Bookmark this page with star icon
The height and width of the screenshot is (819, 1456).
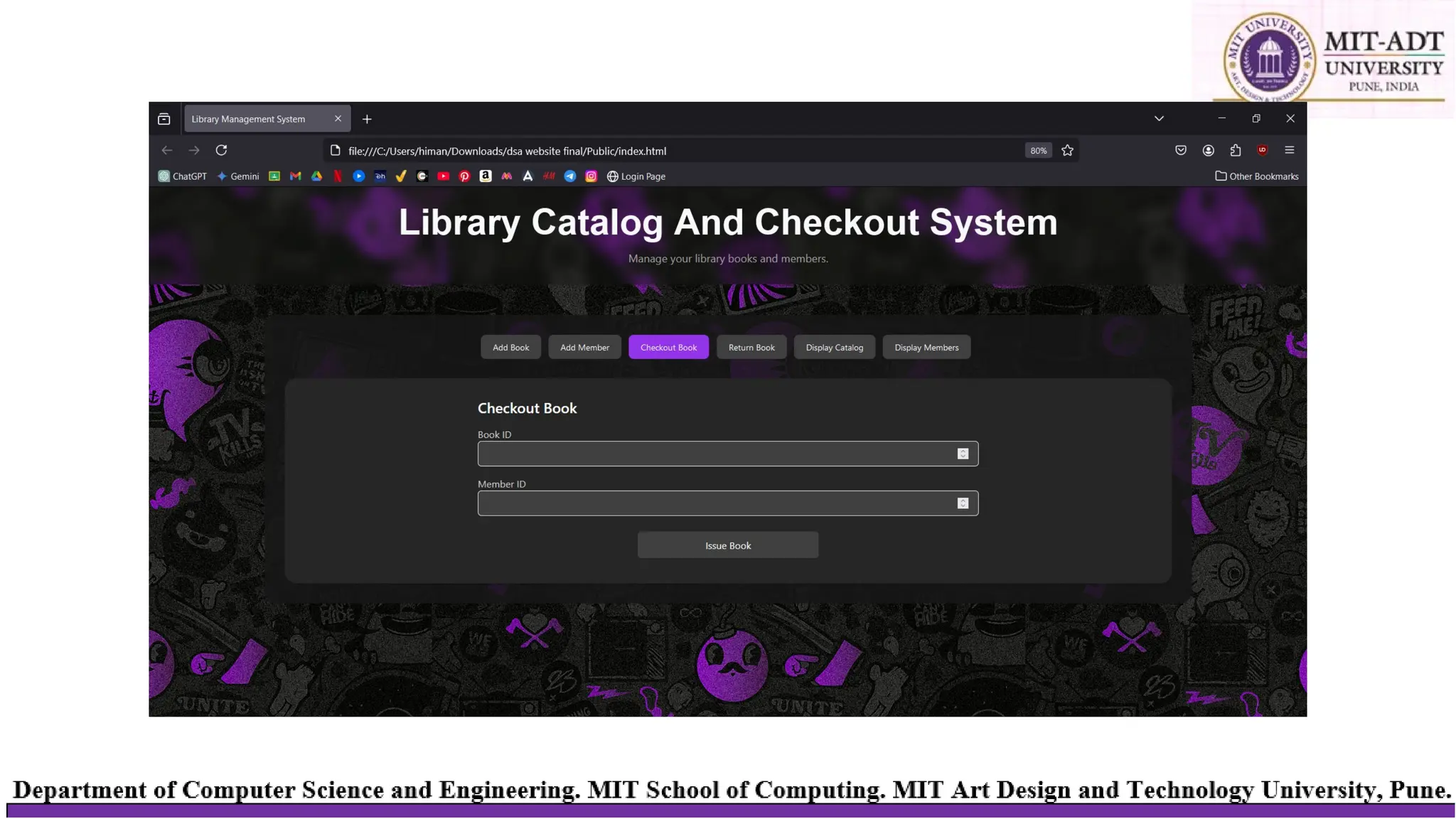[1067, 151]
